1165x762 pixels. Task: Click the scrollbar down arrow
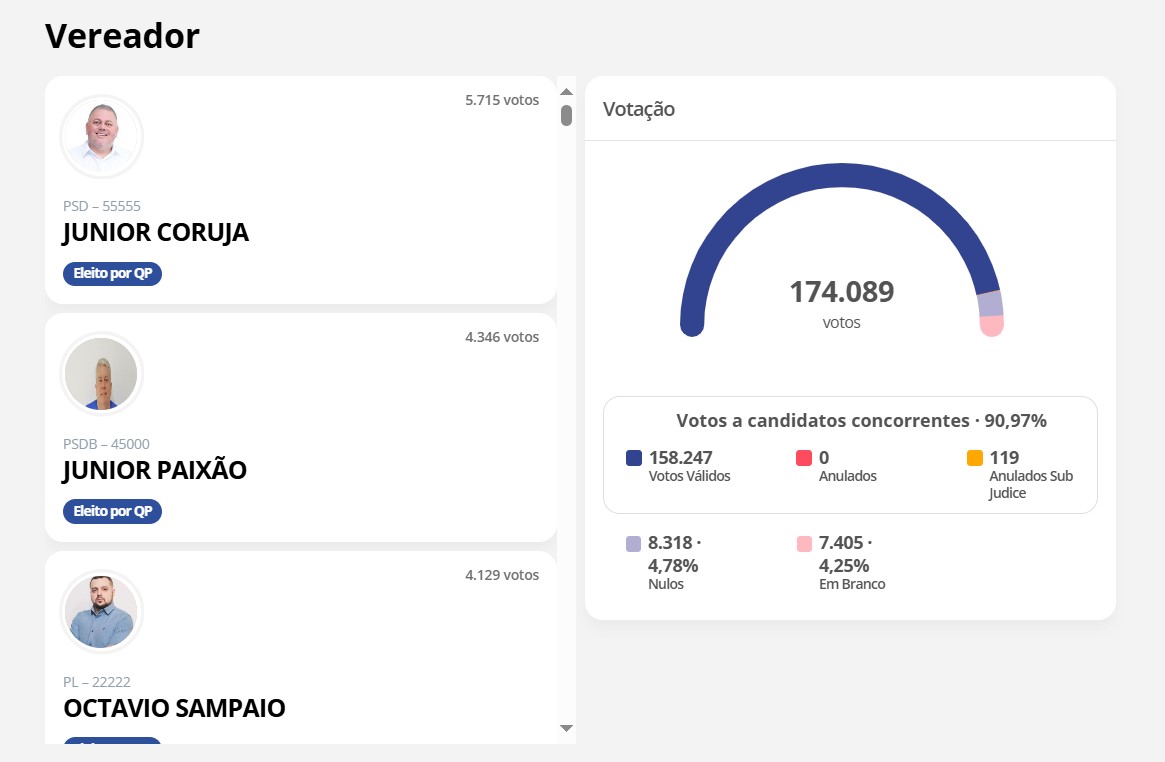tap(566, 728)
